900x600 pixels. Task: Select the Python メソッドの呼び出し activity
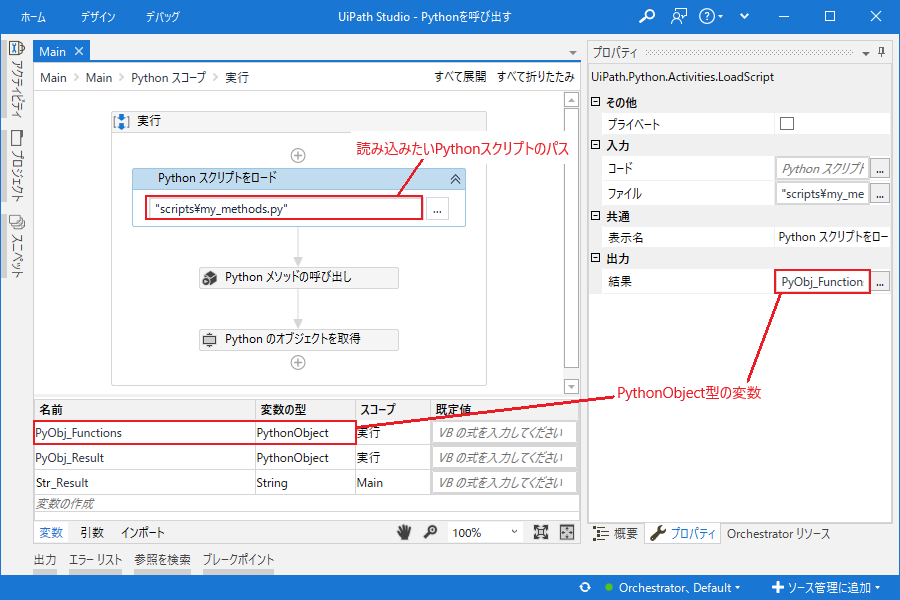tap(298, 278)
